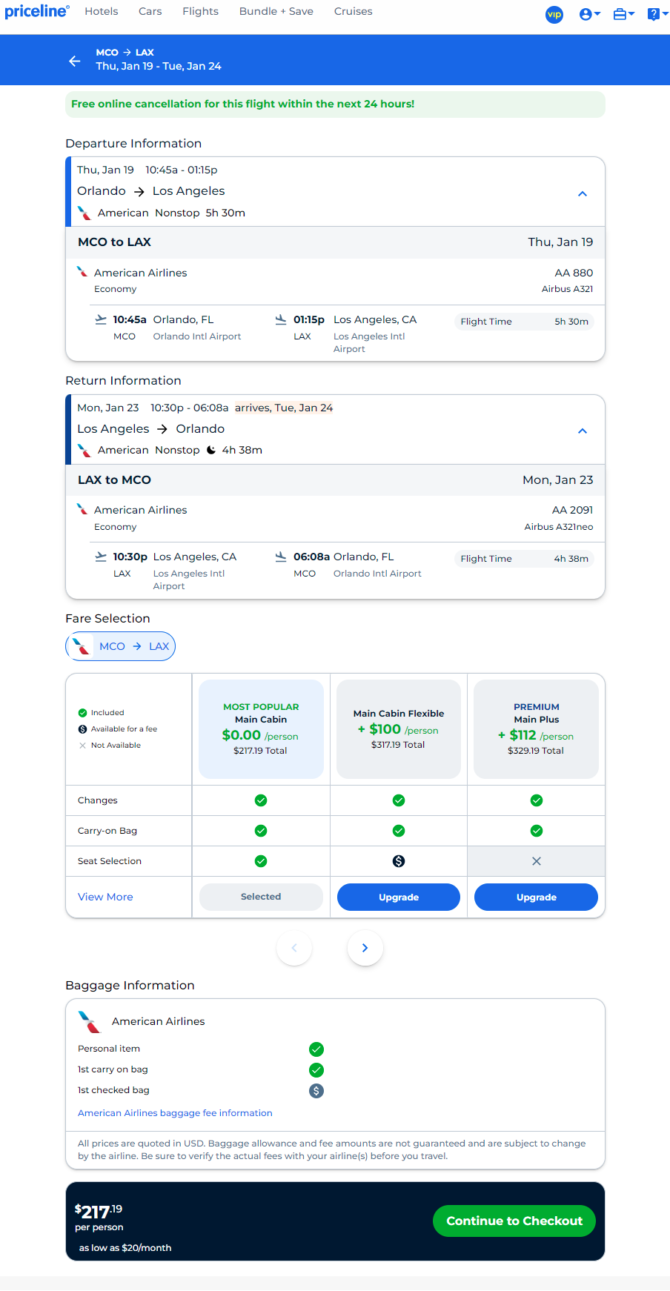Select the Premium Main Plus fare card
Image resolution: width=670 pixels, height=1291 pixels.
click(x=536, y=729)
